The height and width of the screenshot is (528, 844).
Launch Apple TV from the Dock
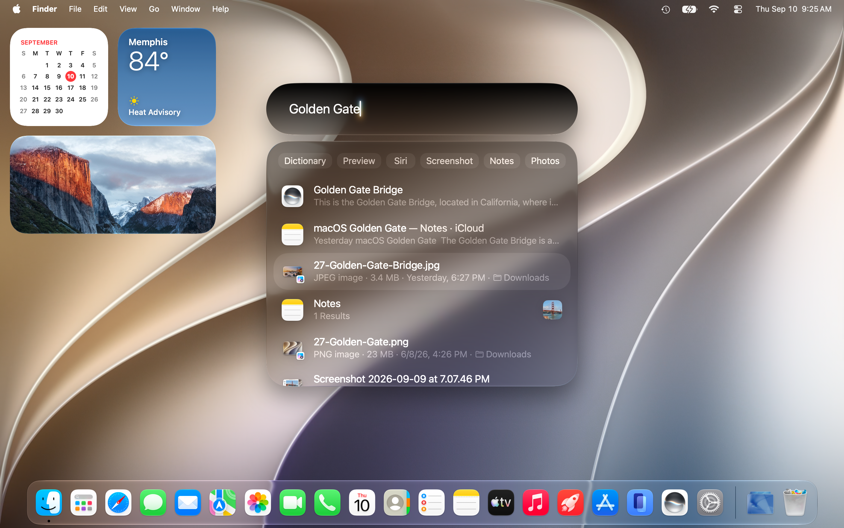(x=501, y=503)
